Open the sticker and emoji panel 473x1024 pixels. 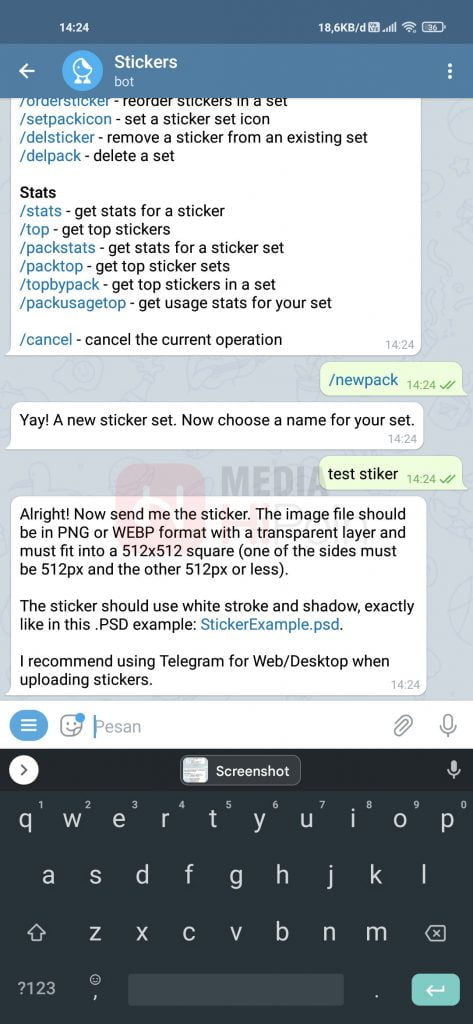coord(71,726)
